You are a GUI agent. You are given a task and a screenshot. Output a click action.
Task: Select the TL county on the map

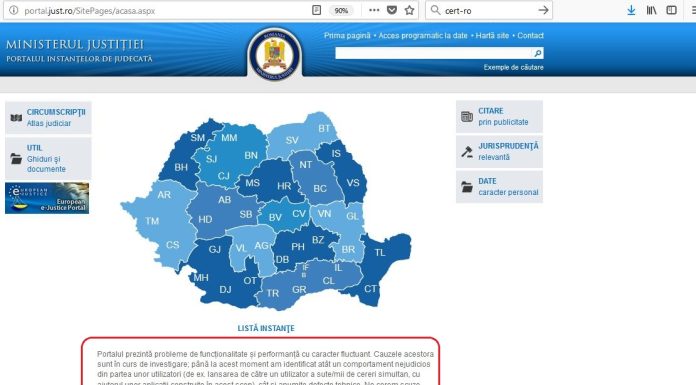(380, 253)
